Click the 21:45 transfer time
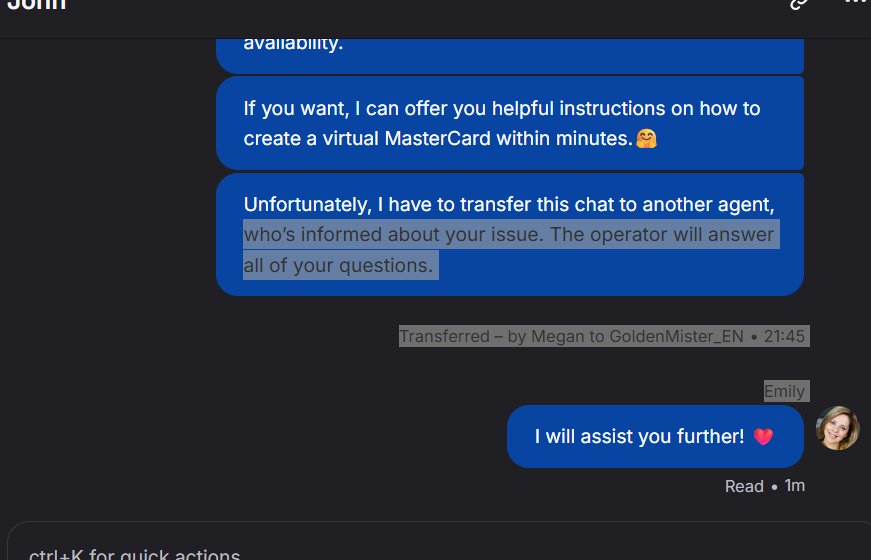 pos(784,336)
